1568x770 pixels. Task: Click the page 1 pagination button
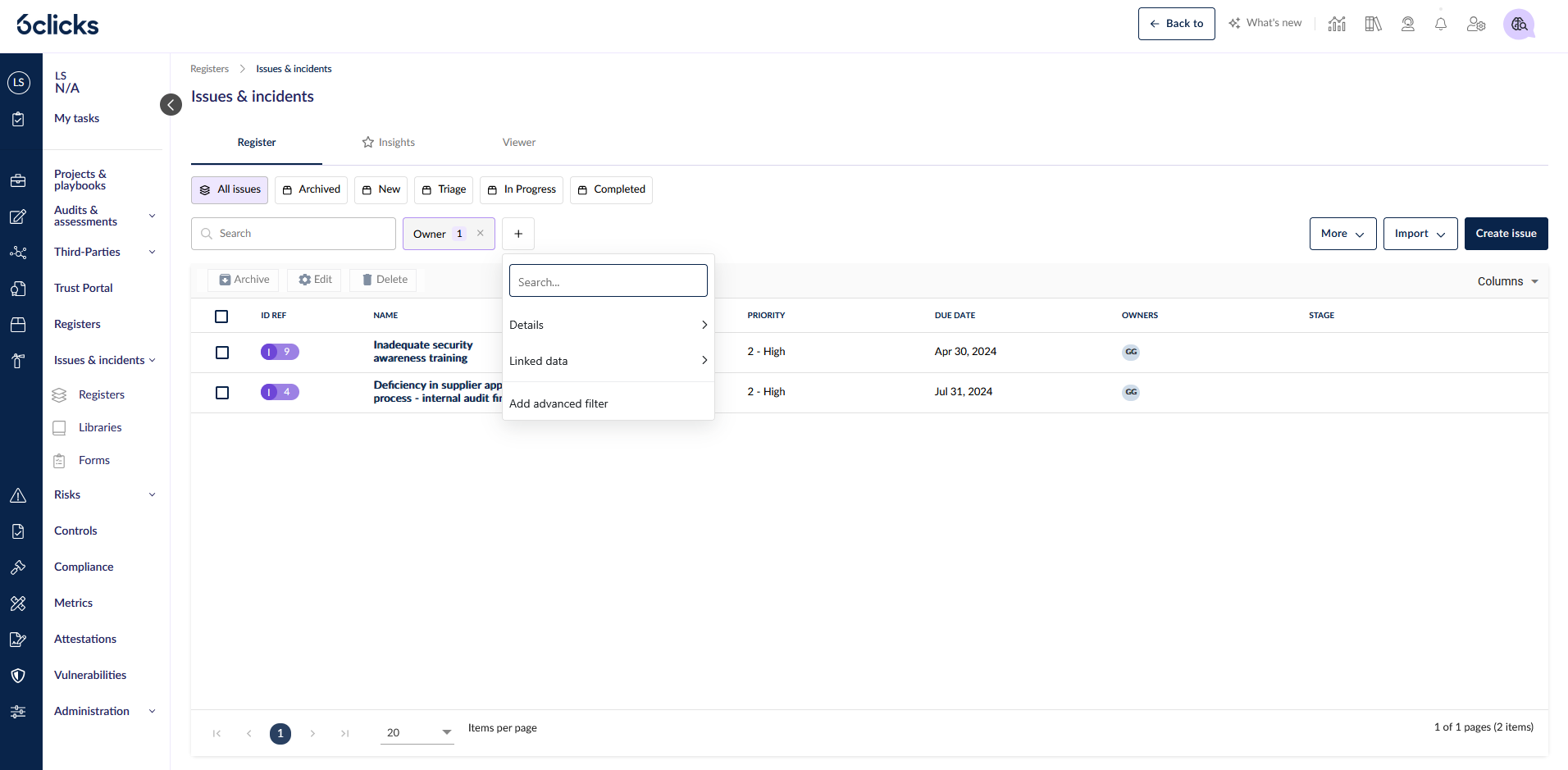(x=280, y=734)
